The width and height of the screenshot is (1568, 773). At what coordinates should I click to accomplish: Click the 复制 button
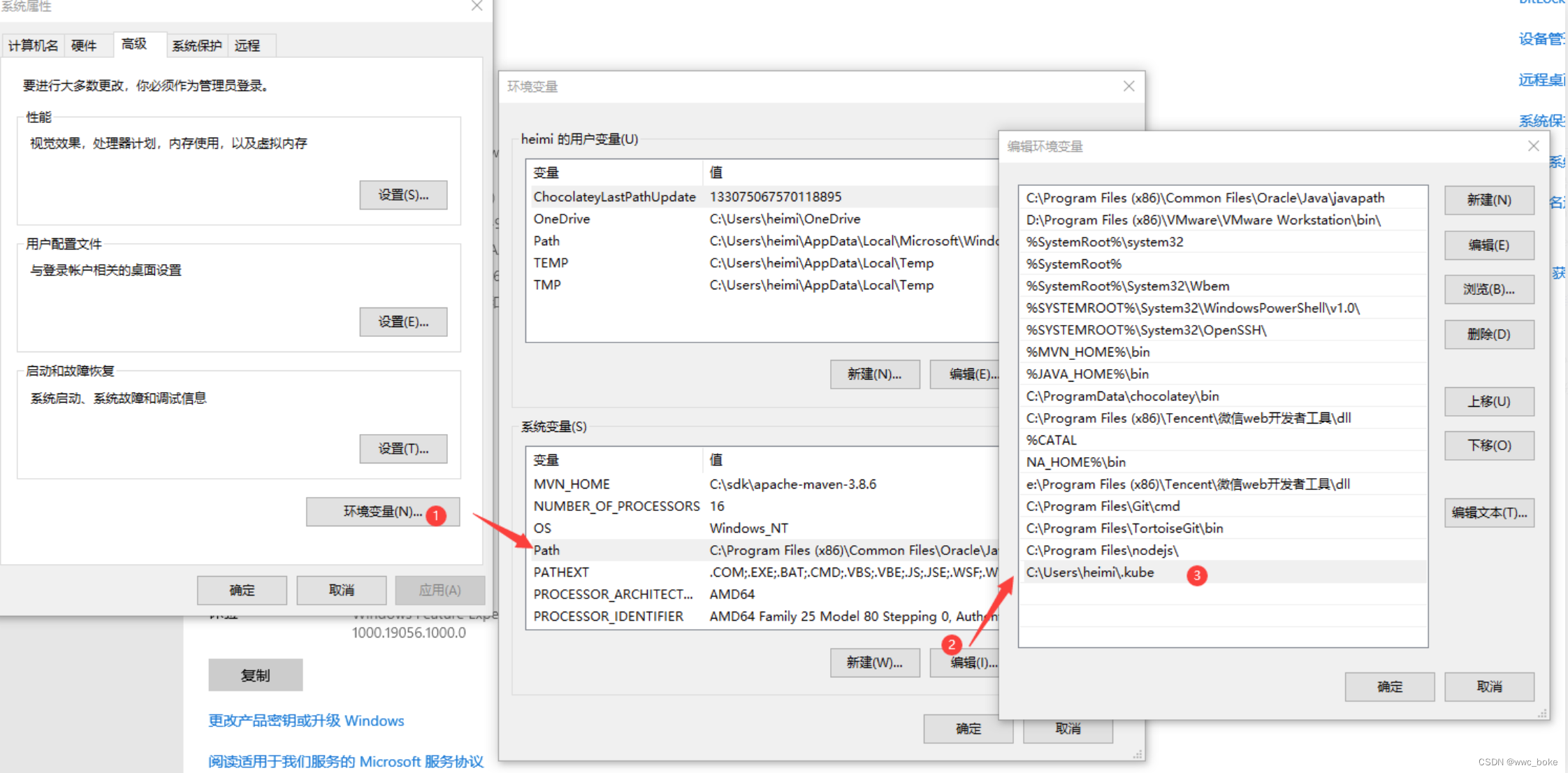[255, 675]
